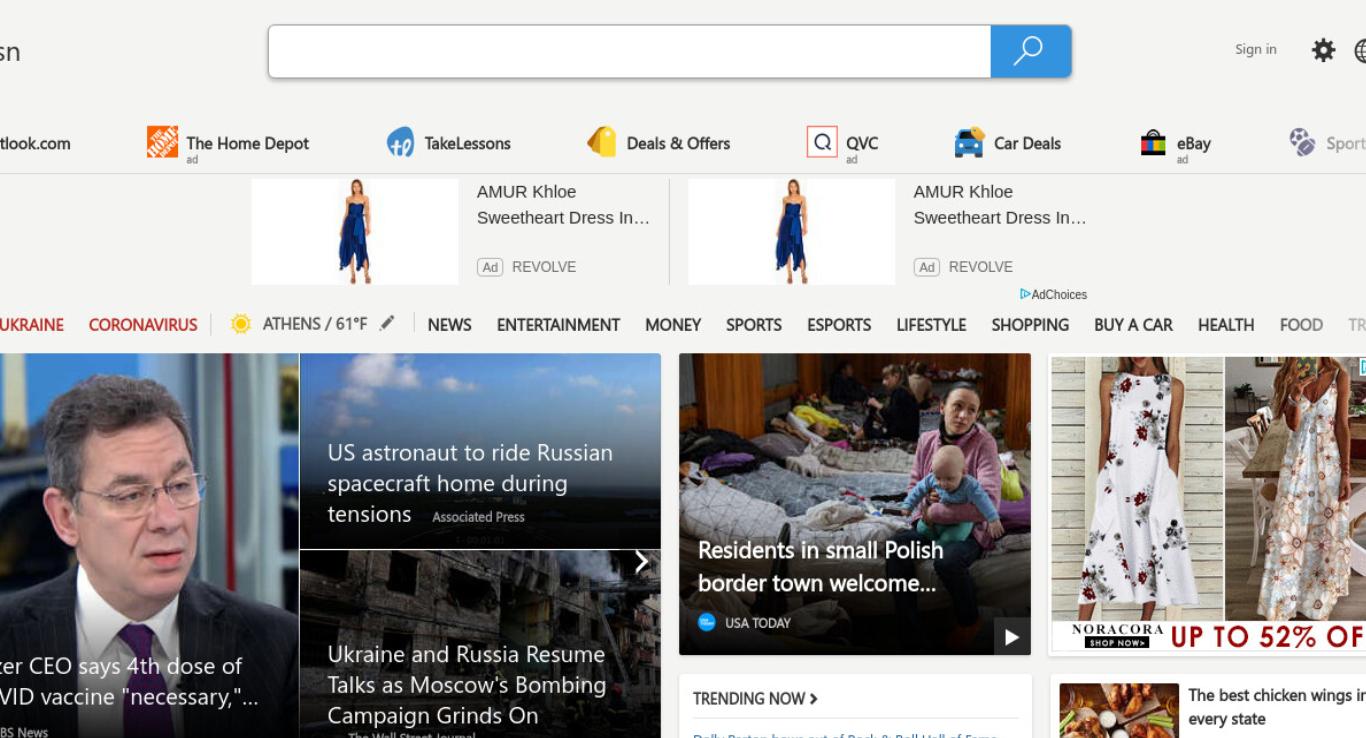
Task: Select the Buy a Car navigation item
Action: [1133, 325]
